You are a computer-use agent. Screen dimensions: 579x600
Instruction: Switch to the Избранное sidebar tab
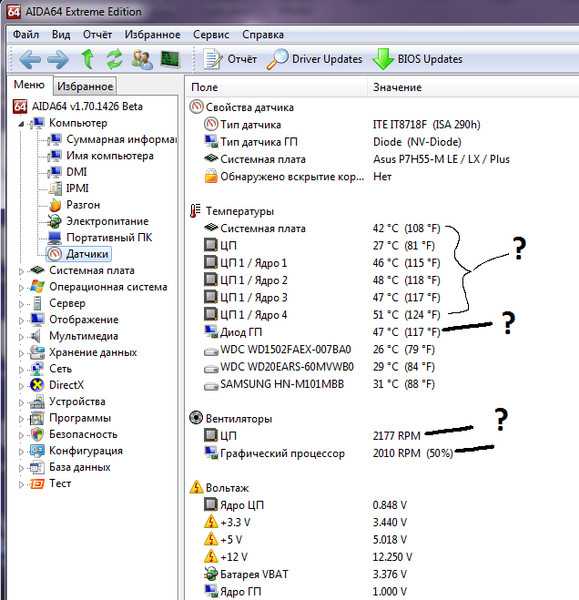point(85,86)
